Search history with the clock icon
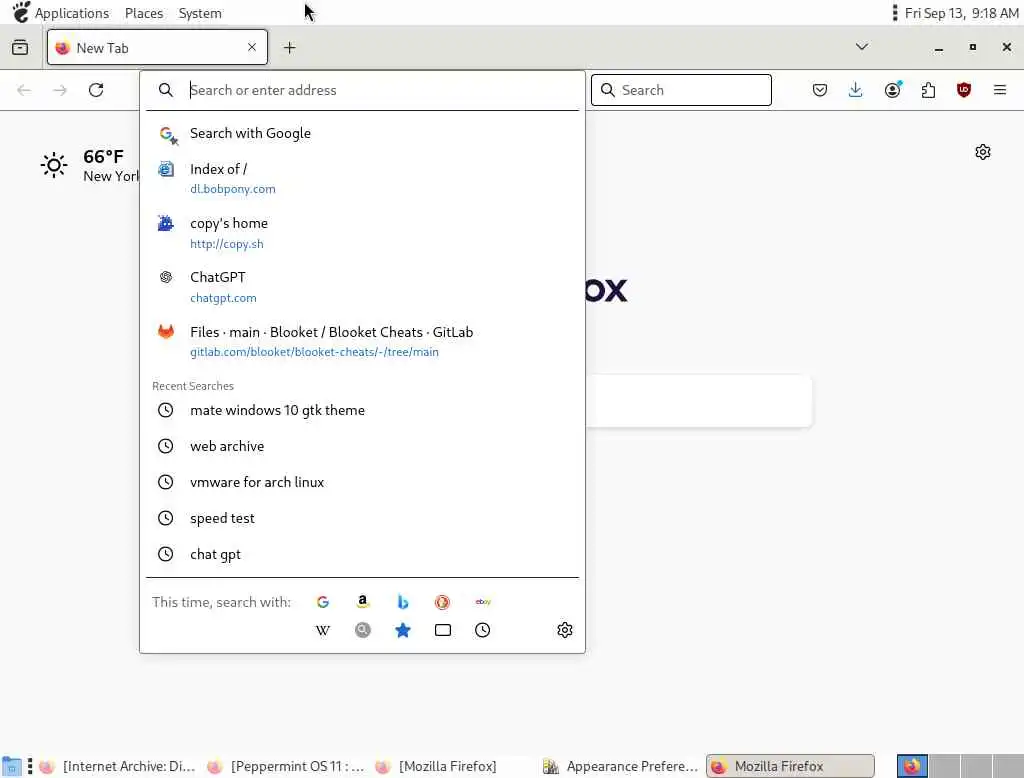The image size is (1024, 778). [483, 630]
